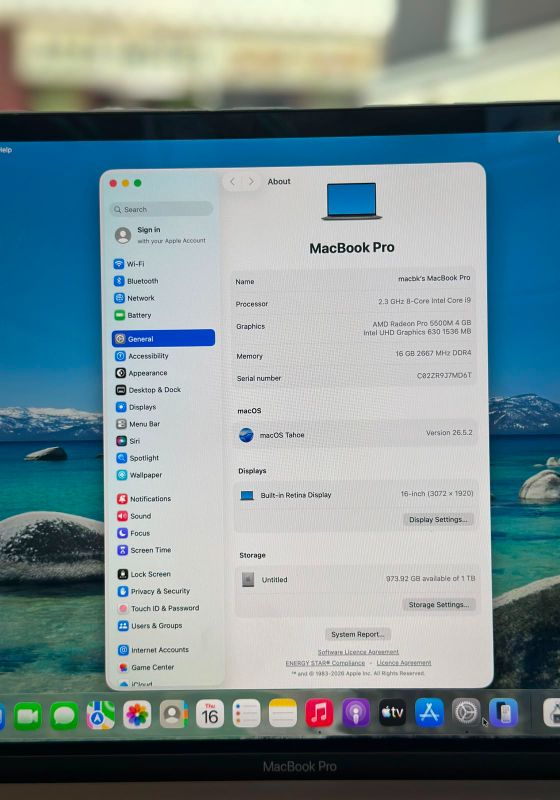Open Accessibility settings
The width and height of the screenshot is (560, 800).
142,356
